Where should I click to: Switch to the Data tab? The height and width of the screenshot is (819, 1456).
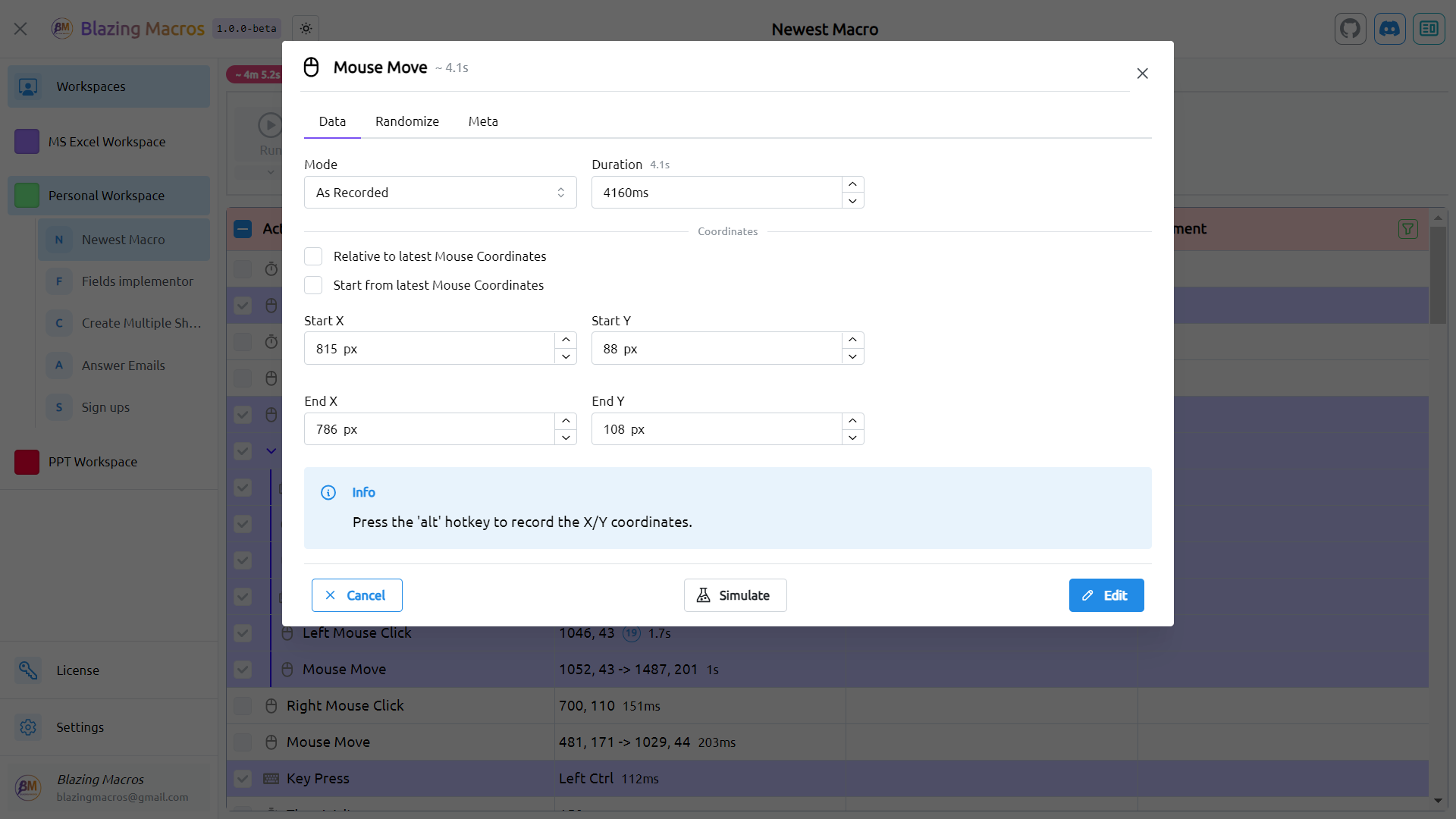coord(332,121)
